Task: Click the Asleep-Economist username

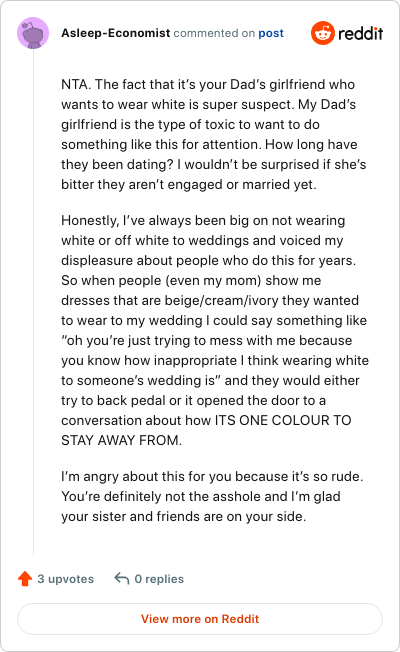Action: [x=116, y=33]
